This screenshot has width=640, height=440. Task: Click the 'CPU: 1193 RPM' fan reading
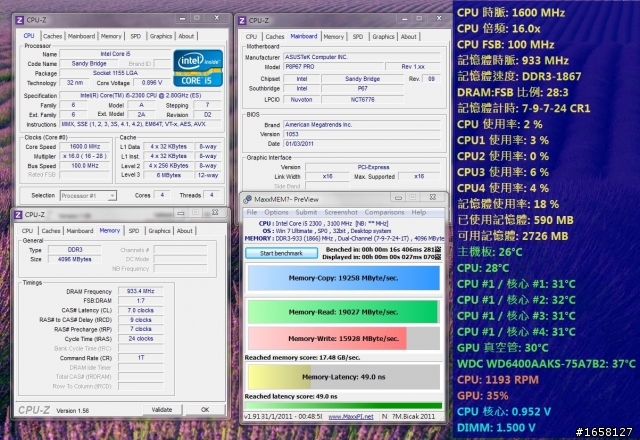pyautogui.click(x=498, y=380)
